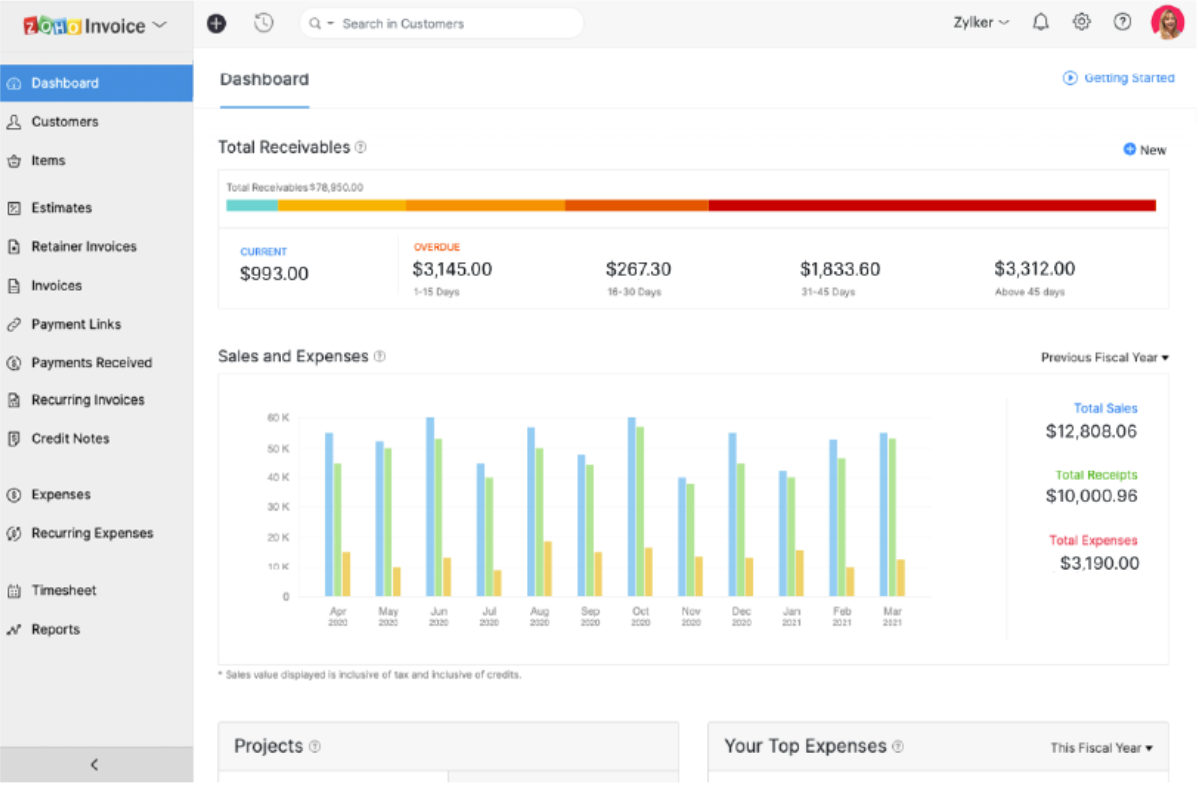The image size is (1198, 795).
Task: Open the recent activities history icon
Action: [263, 22]
